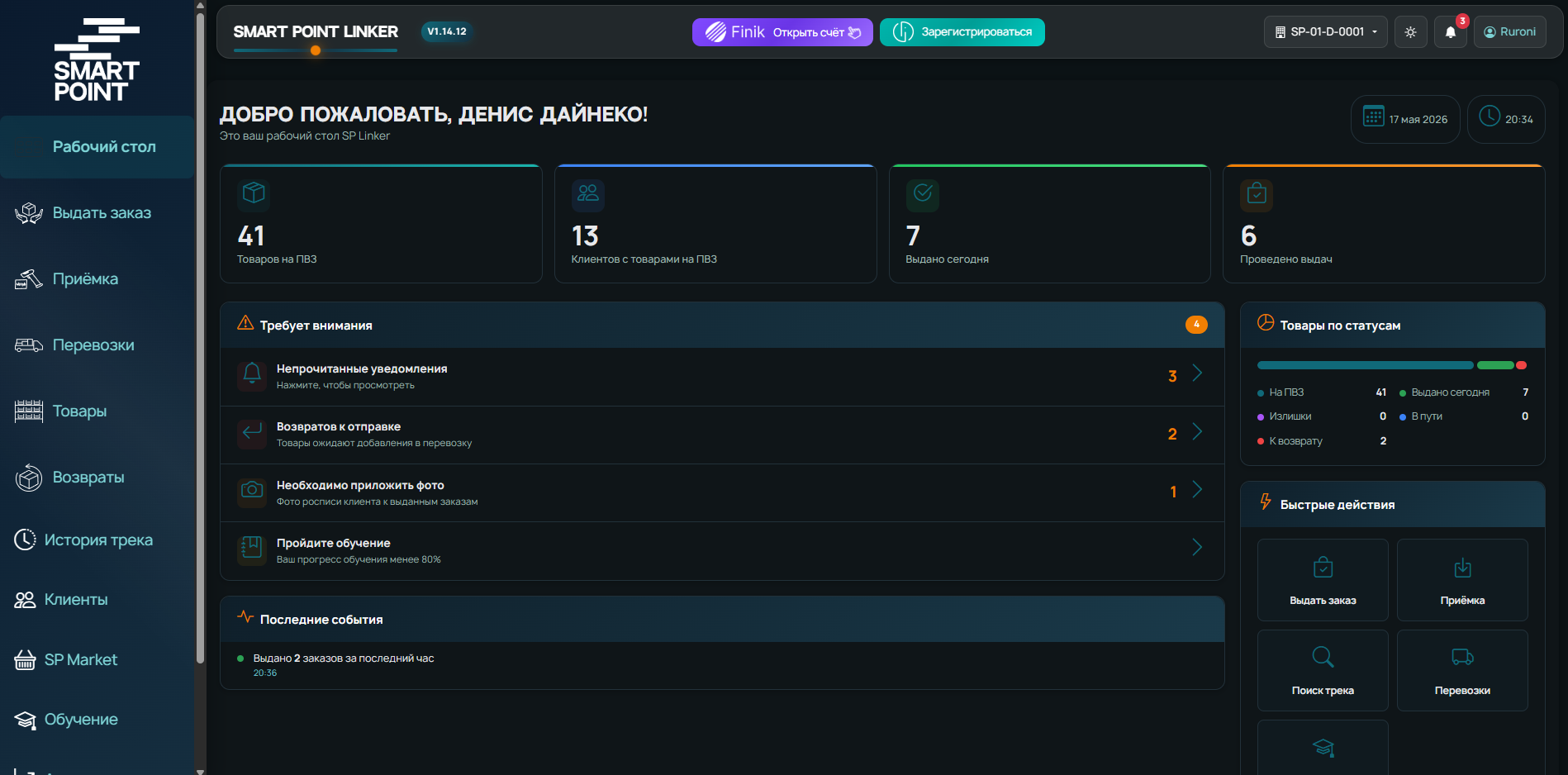Click the Приёмка quick action tile
Image resolution: width=1568 pixels, height=775 pixels.
click(1462, 580)
